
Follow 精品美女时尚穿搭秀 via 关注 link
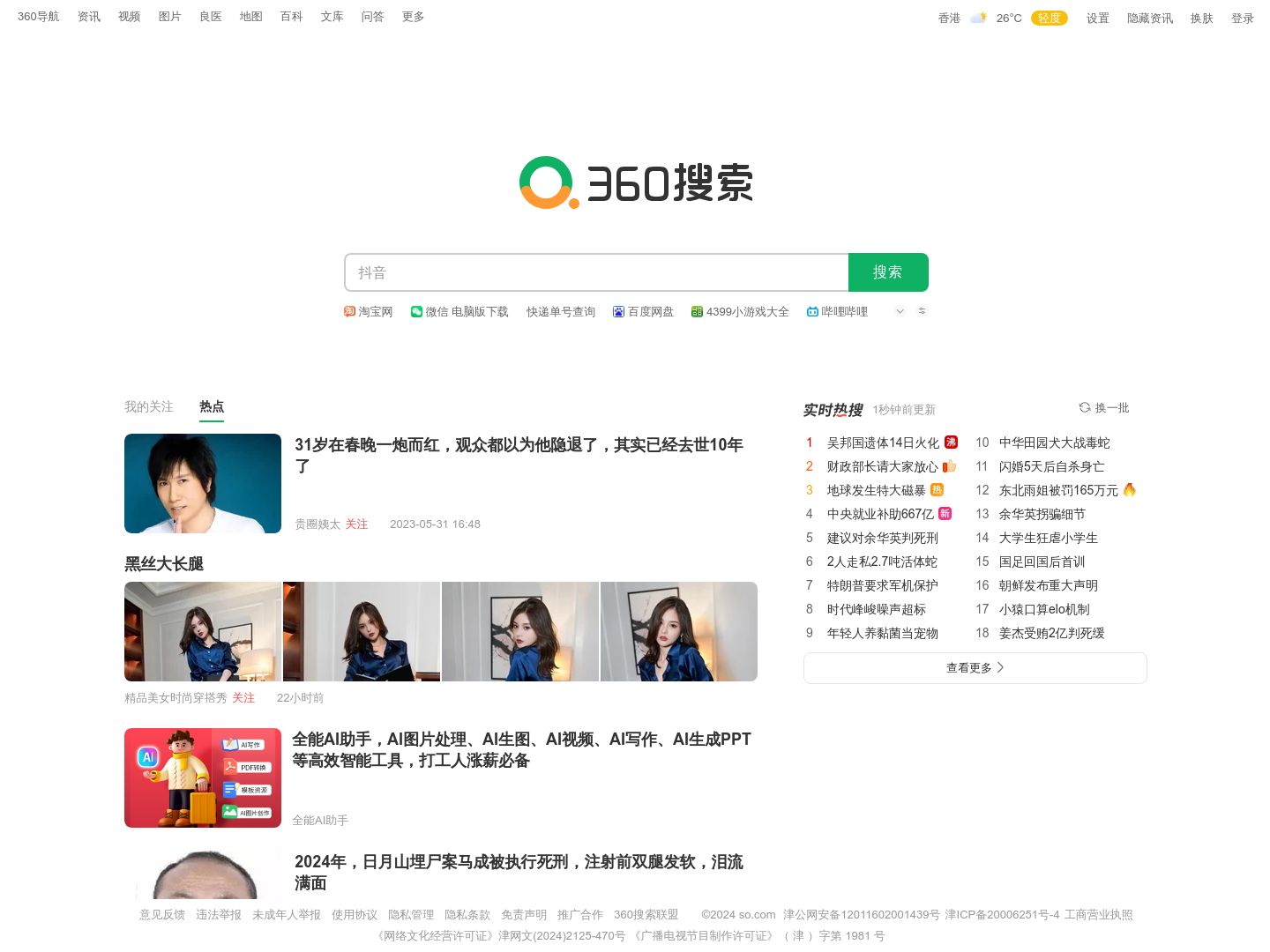(x=243, y=697)
